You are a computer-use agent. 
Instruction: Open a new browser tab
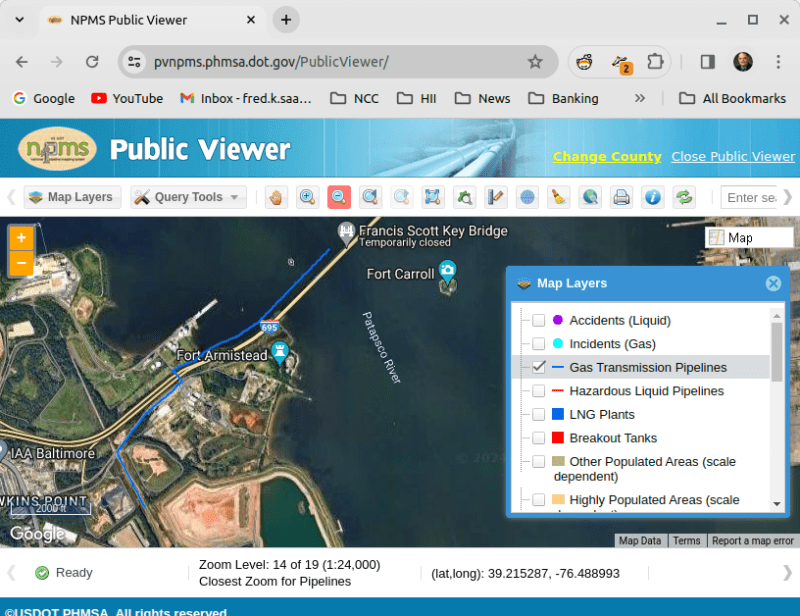click(x=286, y=20)
